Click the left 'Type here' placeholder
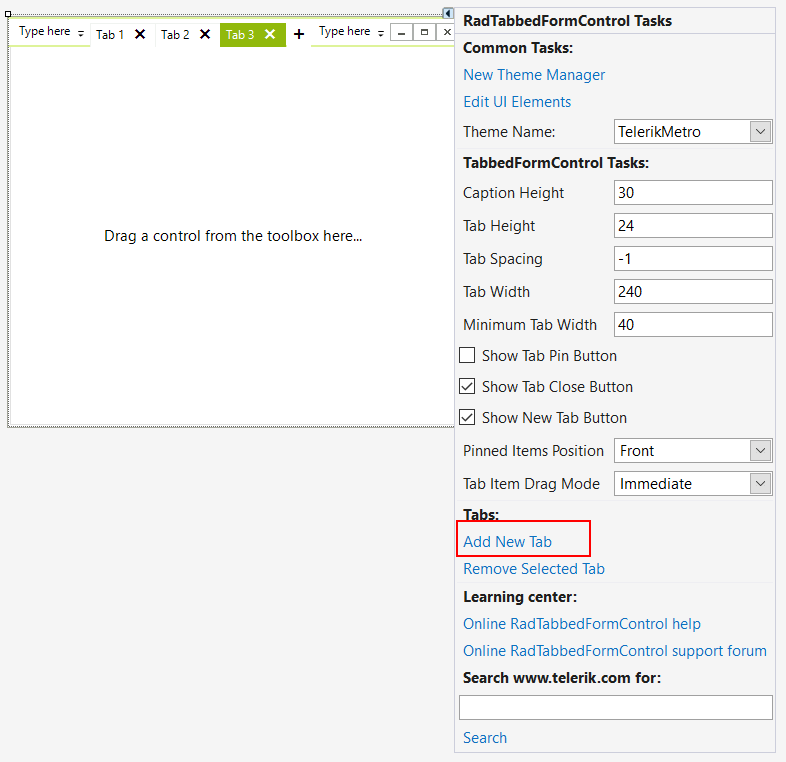 point(45,31)
